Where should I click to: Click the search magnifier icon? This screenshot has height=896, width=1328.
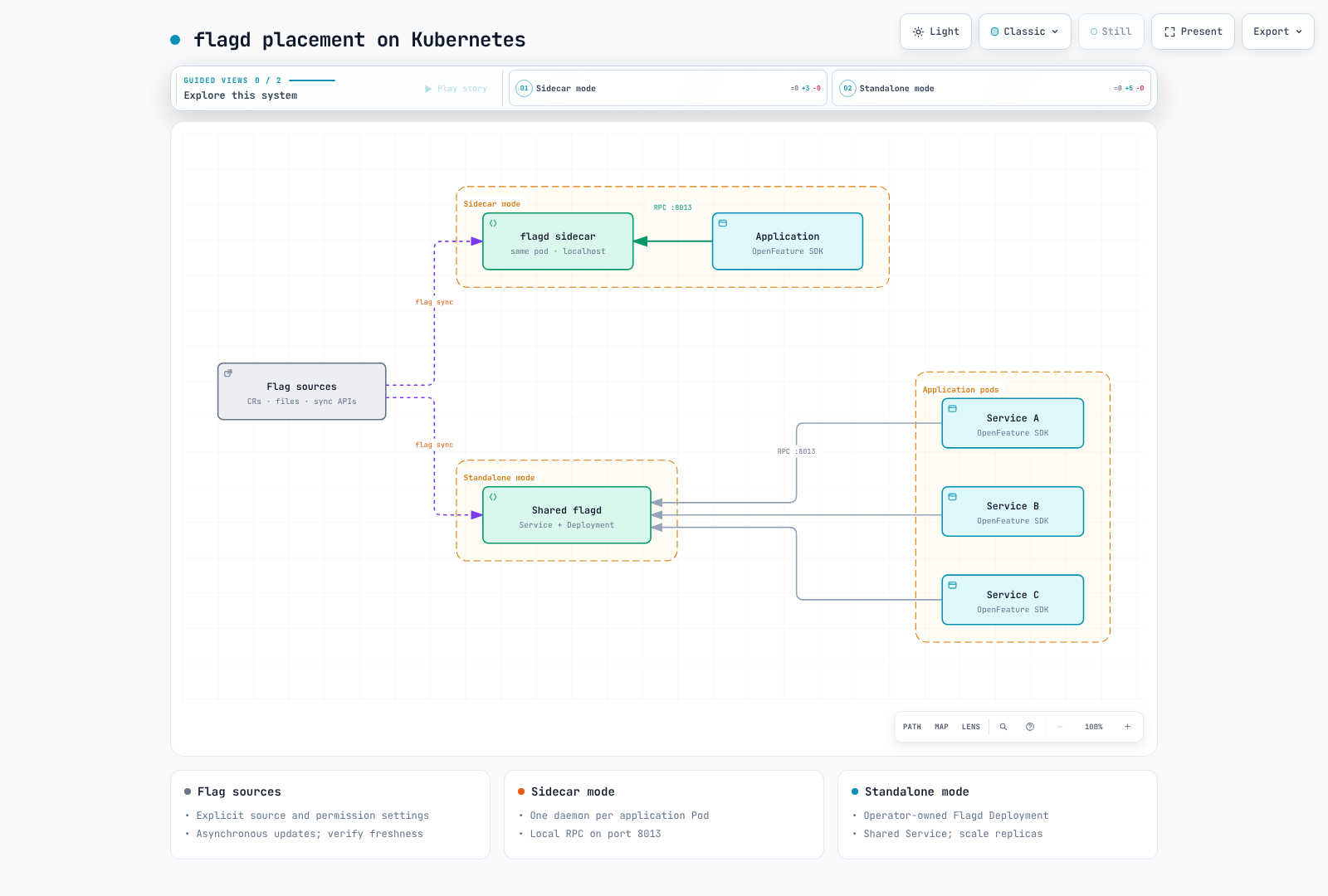click(x=1003, y=727)
